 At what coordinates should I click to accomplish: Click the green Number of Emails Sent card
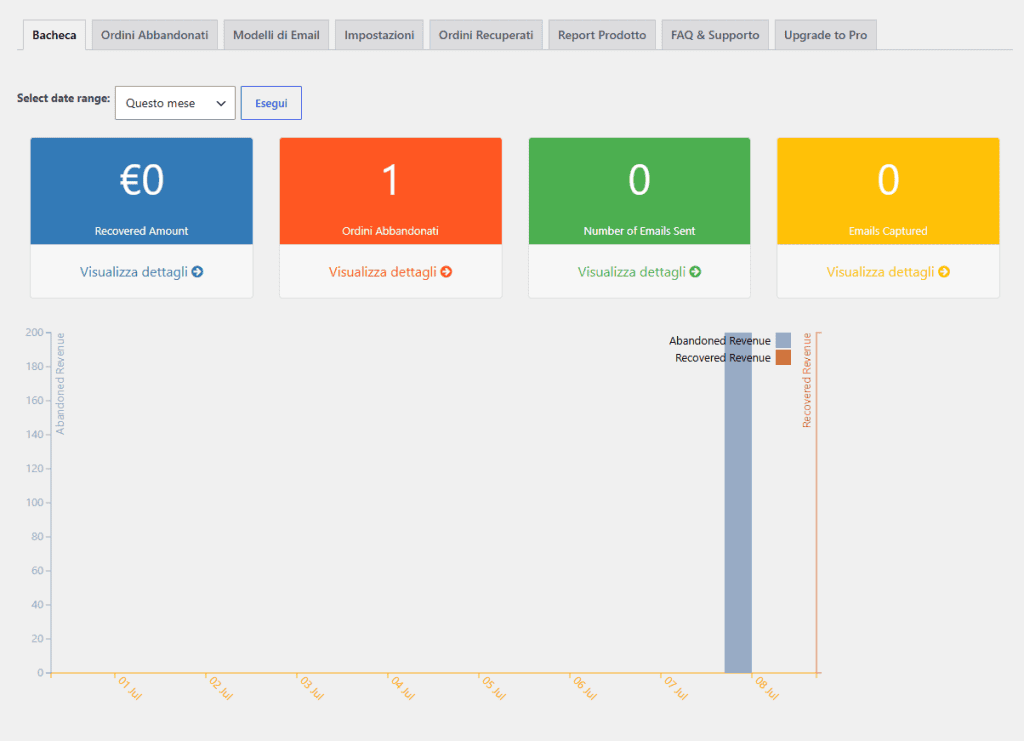tap(639, 191)
